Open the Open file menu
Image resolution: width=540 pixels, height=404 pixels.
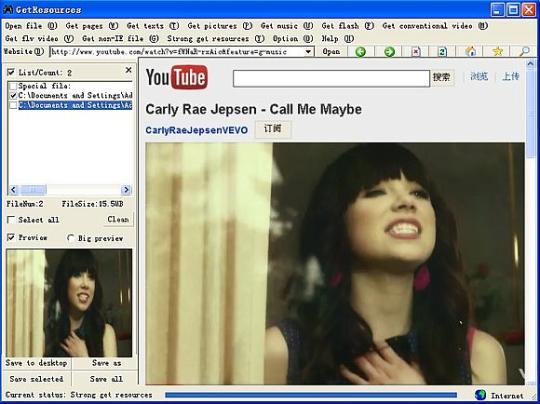coord(31,26)
